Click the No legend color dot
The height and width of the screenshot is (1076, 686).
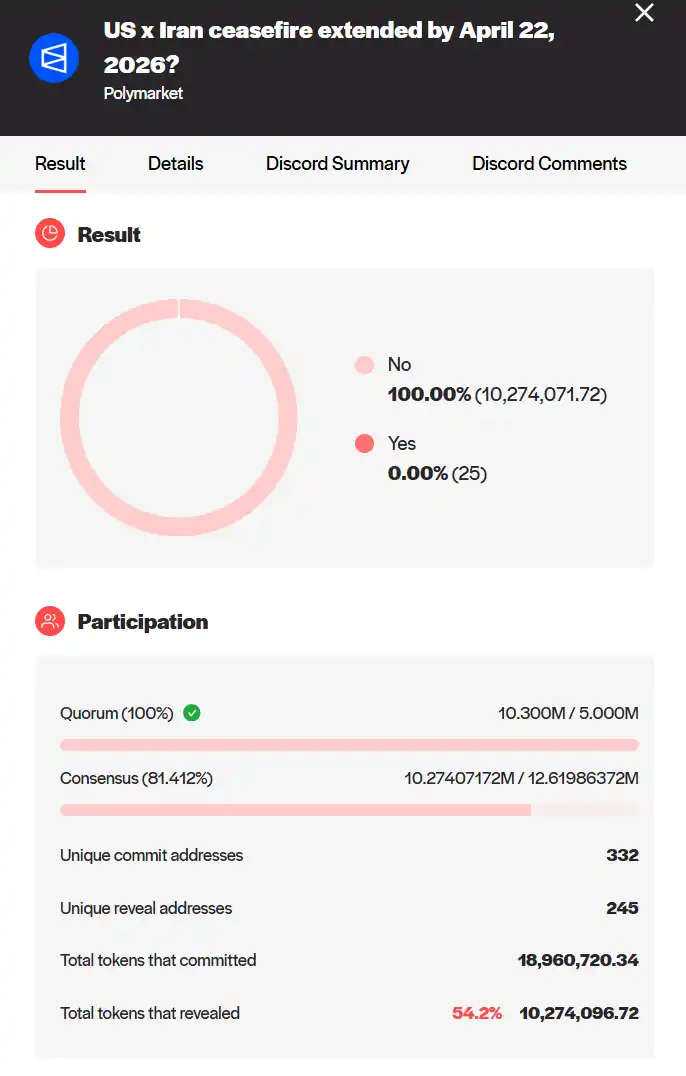tap(364, 365)
